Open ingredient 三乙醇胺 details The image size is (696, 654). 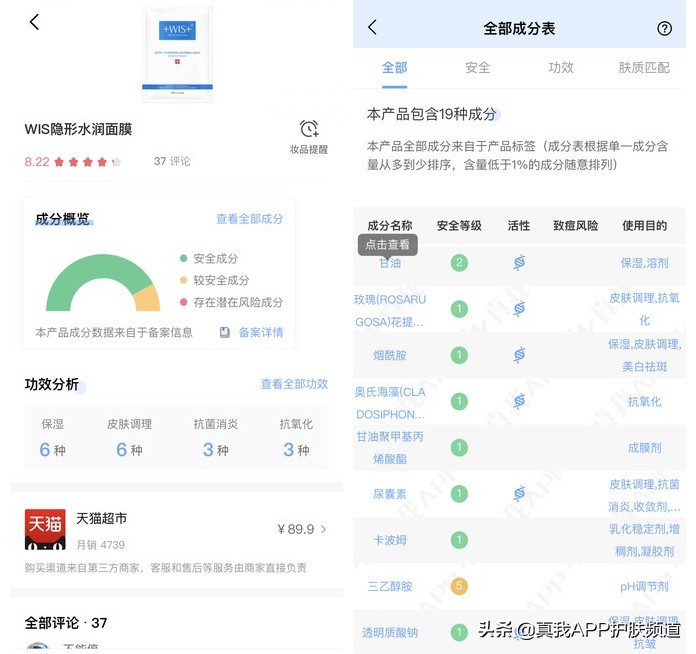tap(390, 586)
